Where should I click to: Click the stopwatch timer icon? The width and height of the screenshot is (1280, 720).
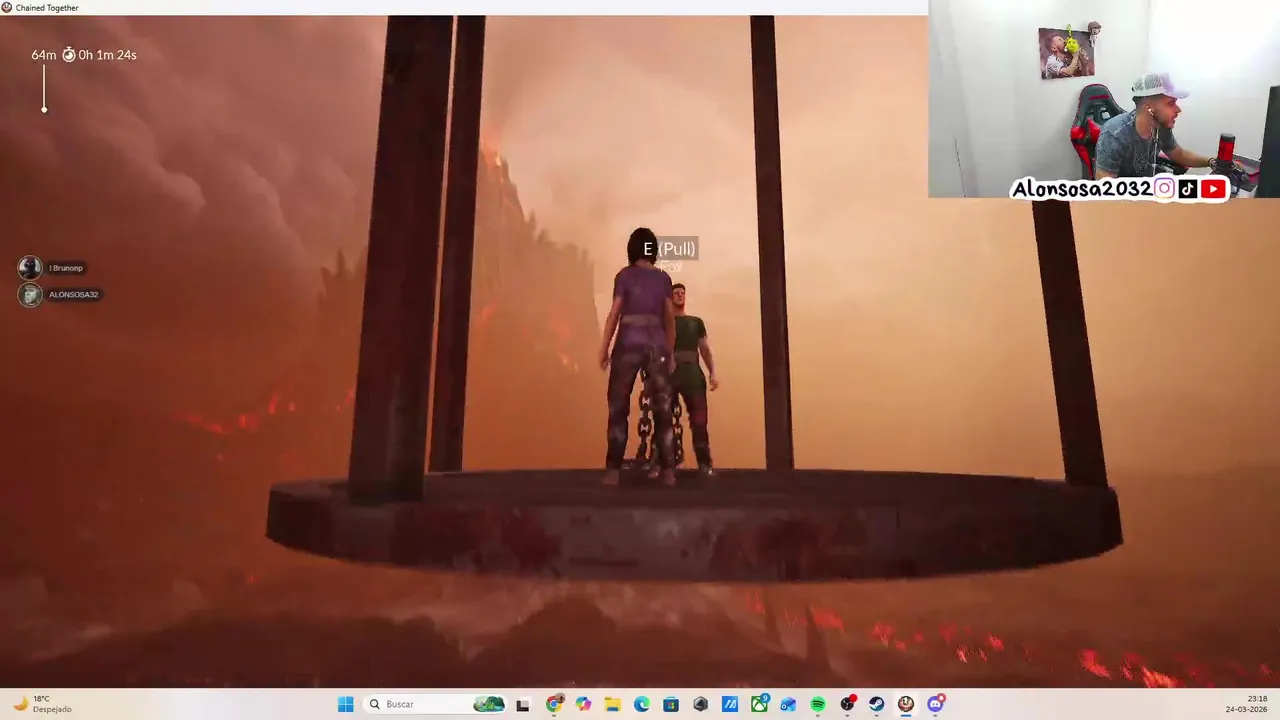point(69,55)
